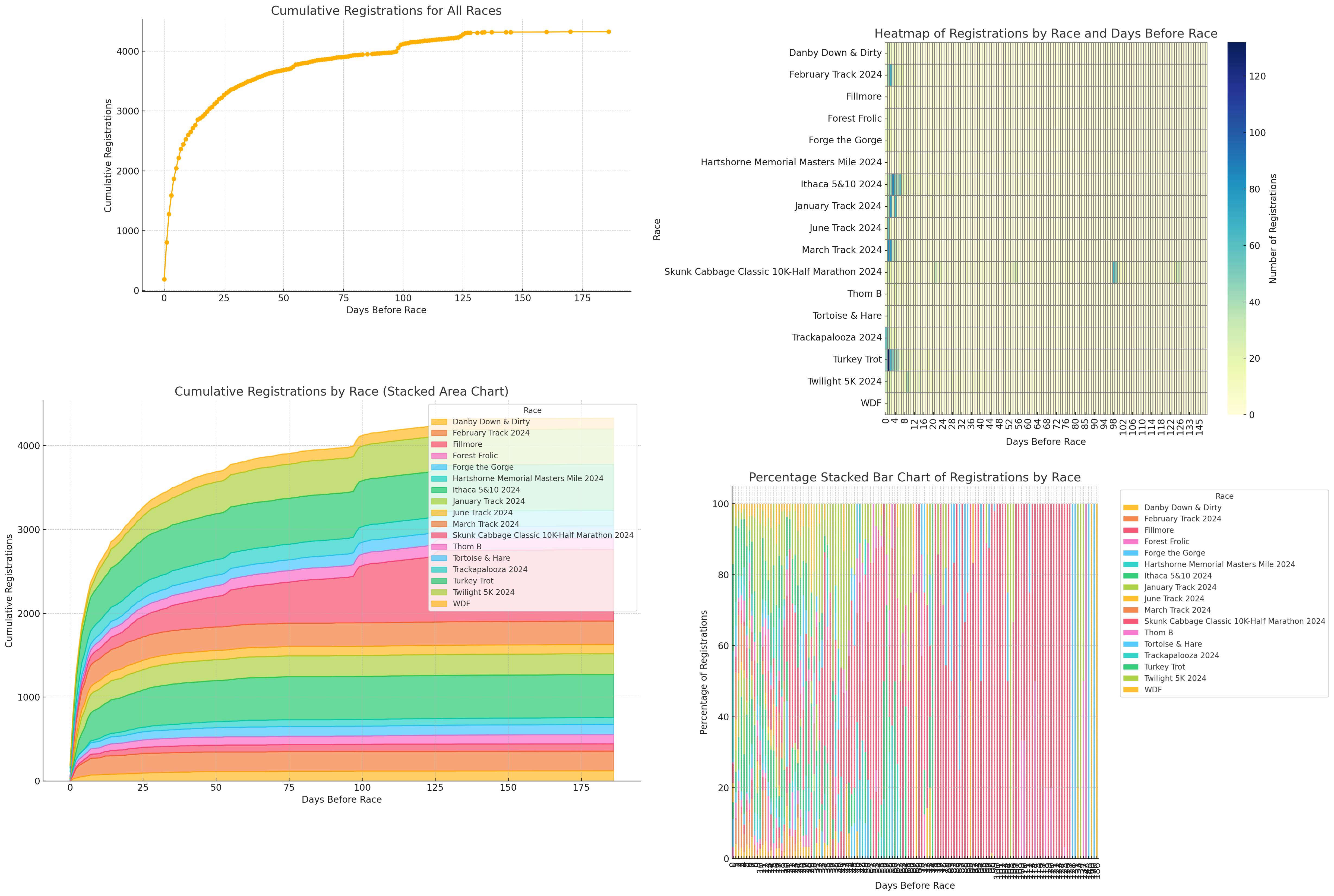Click the Tortoise & Hare swatch in the stacked area legend

coord(439,558)
